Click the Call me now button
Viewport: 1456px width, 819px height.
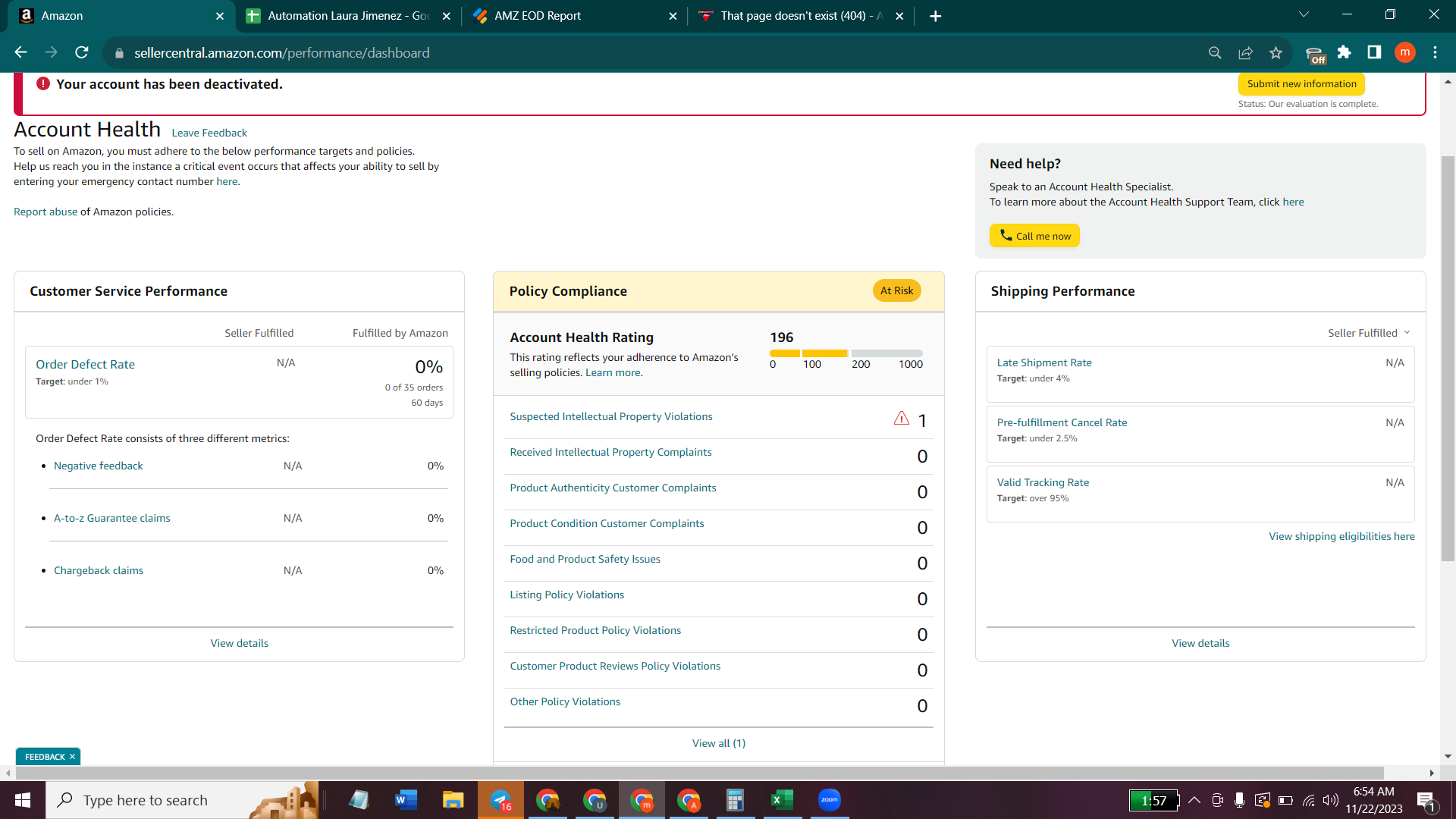1034,236
